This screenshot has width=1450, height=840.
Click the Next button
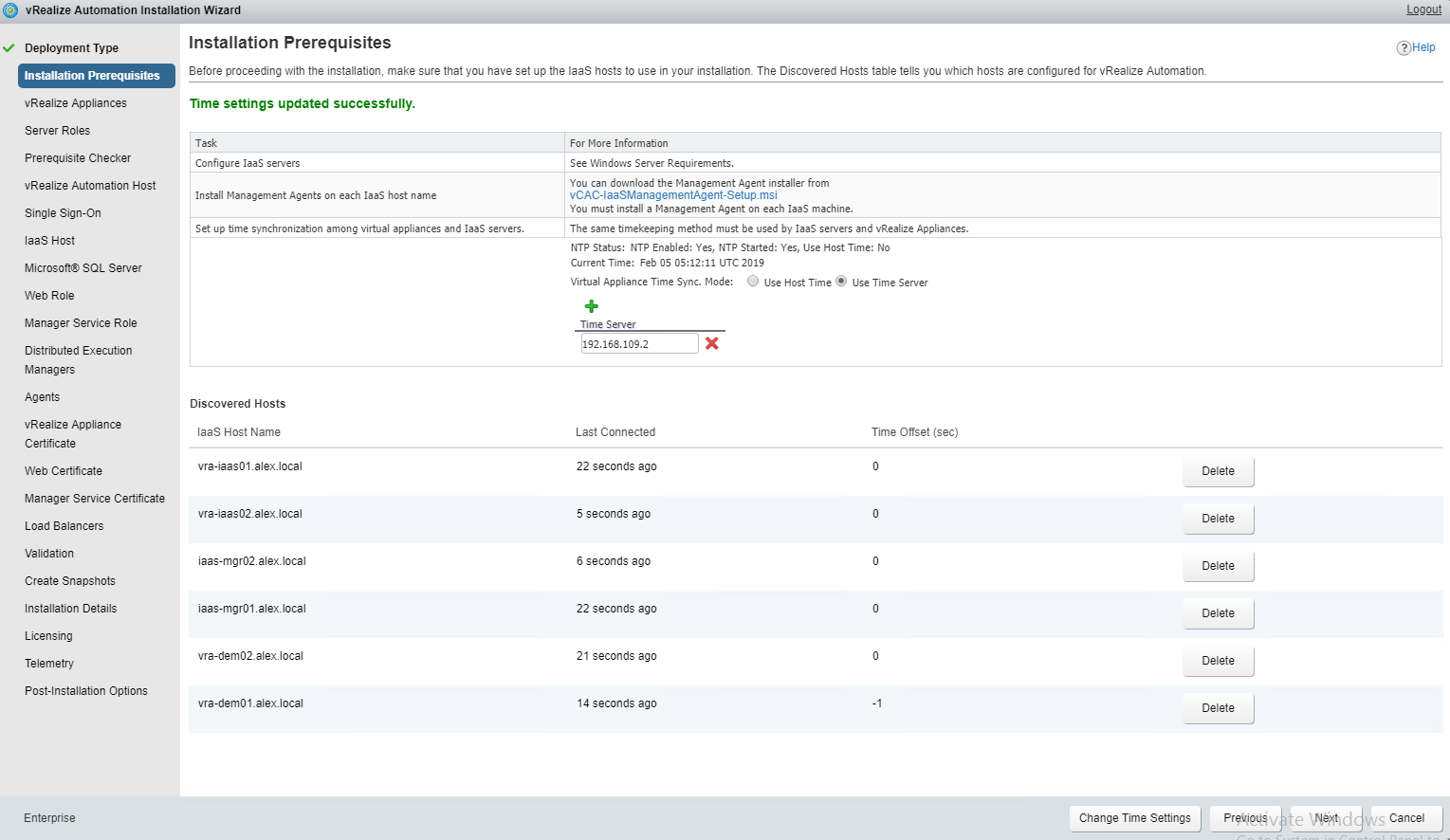pos(1326,818)
